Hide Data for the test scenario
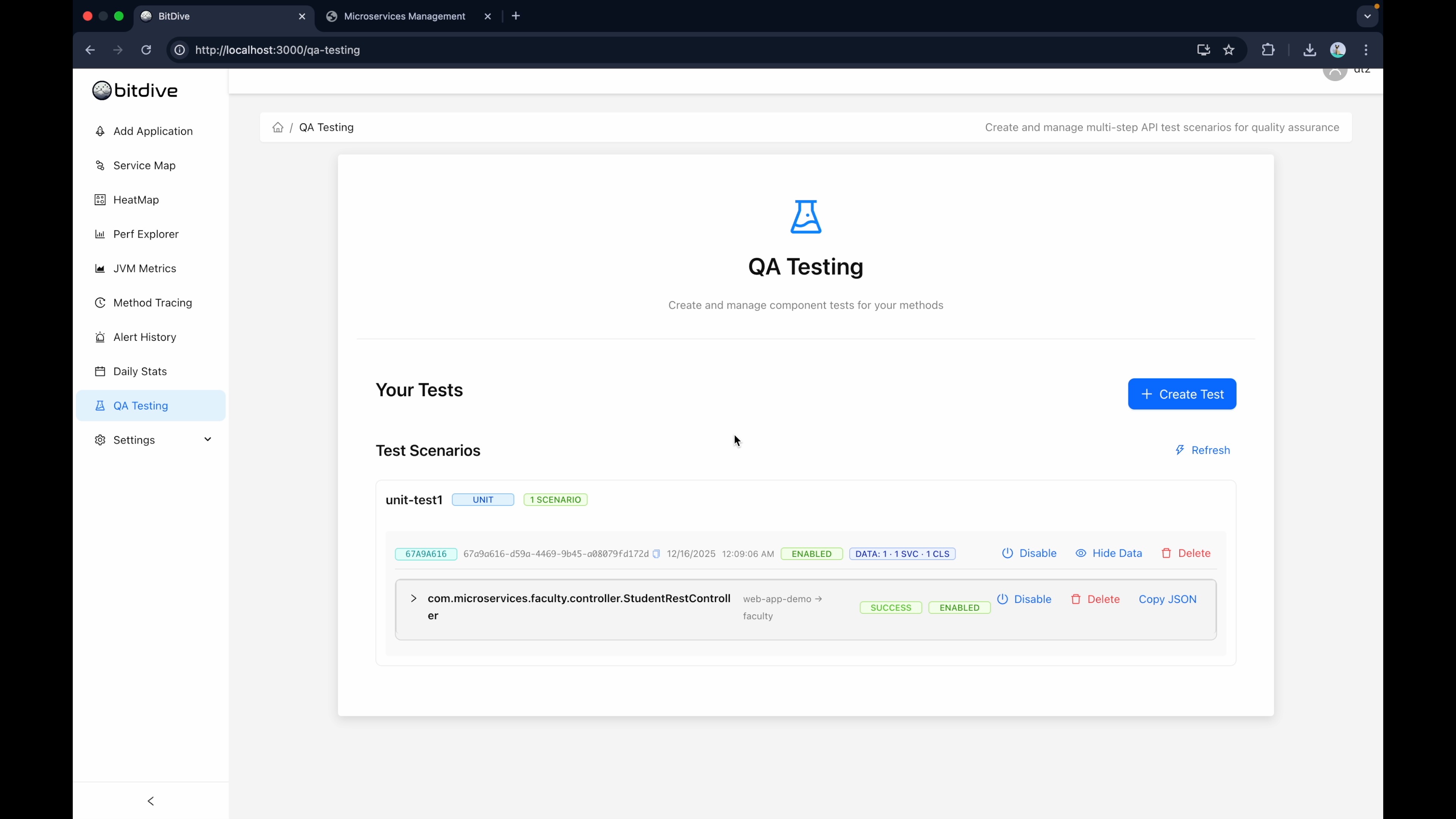Screen dimensions: 1456x819 [1108, 553]
